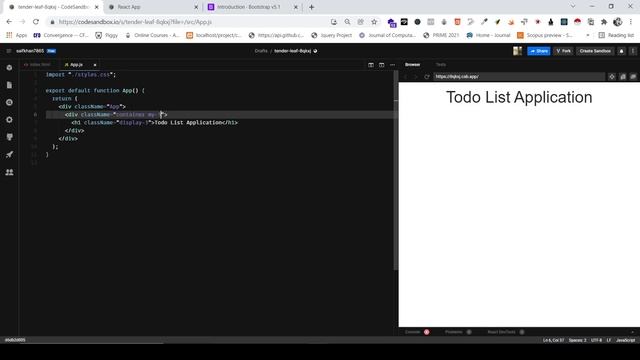Open the Live collaboration people icon
This screenshot has width=640, height=360.
pyautogui.click(x=9, y=172)
